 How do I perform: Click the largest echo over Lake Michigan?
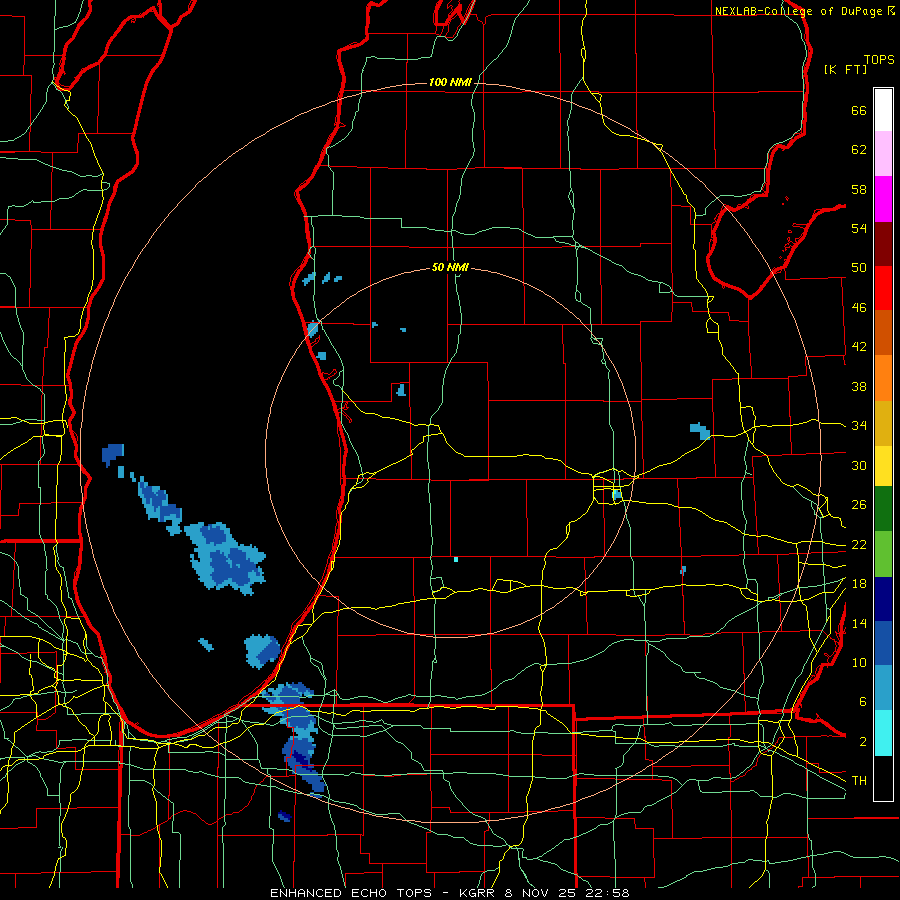point(226,558)
